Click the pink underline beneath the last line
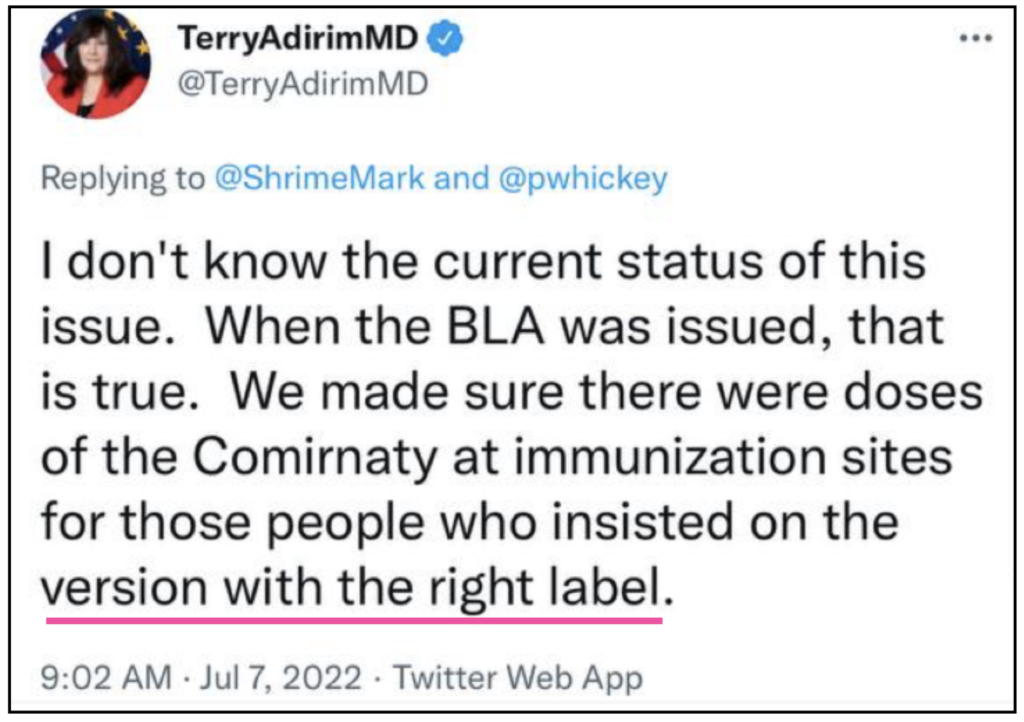 click(354, 620)
